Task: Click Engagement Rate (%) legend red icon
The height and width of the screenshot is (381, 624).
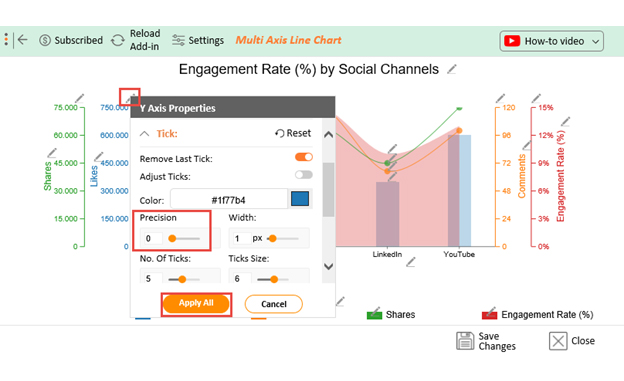Action: tap(489, 315)
